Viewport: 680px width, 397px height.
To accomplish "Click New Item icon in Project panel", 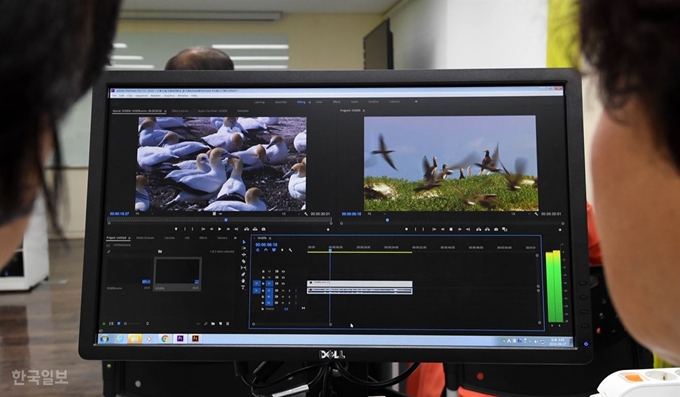I will (x=220, y=323).
